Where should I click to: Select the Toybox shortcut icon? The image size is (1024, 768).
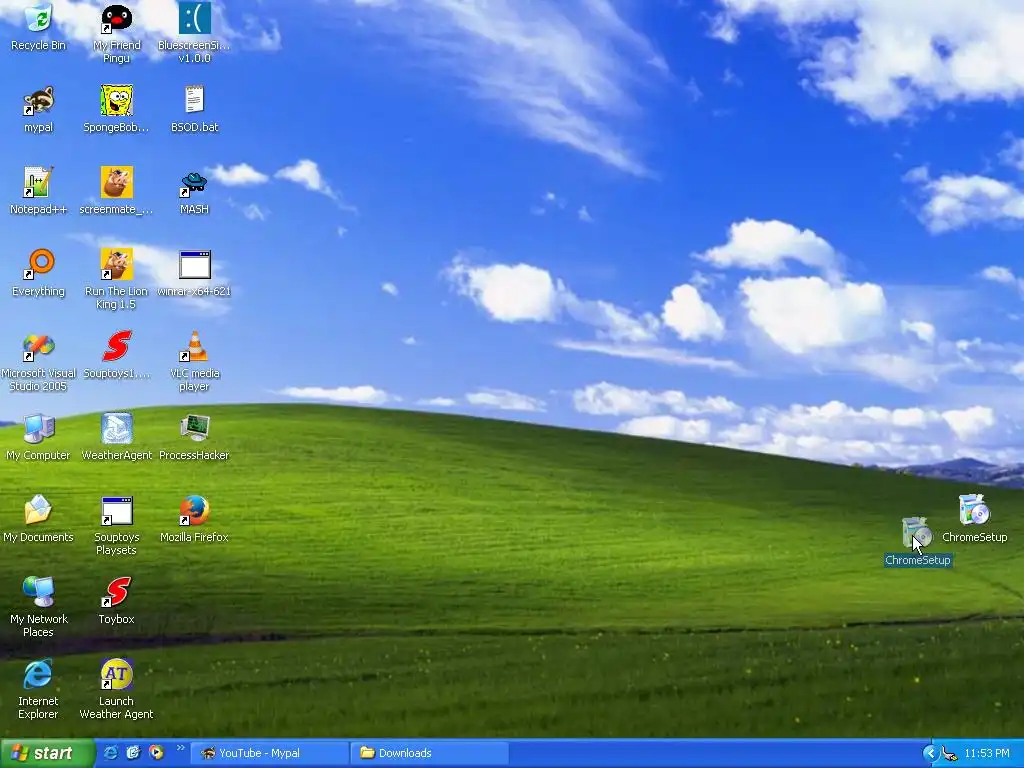[116, 601]
